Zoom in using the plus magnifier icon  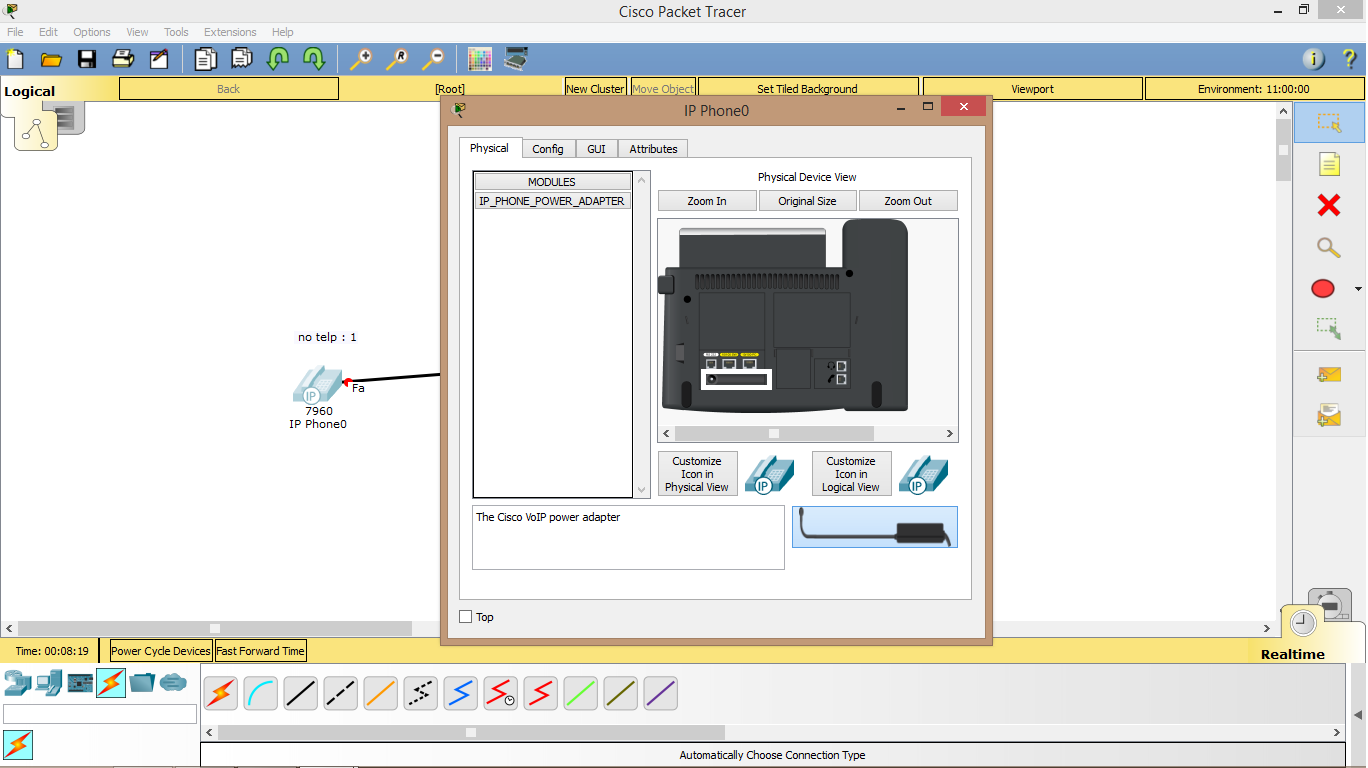360,59
